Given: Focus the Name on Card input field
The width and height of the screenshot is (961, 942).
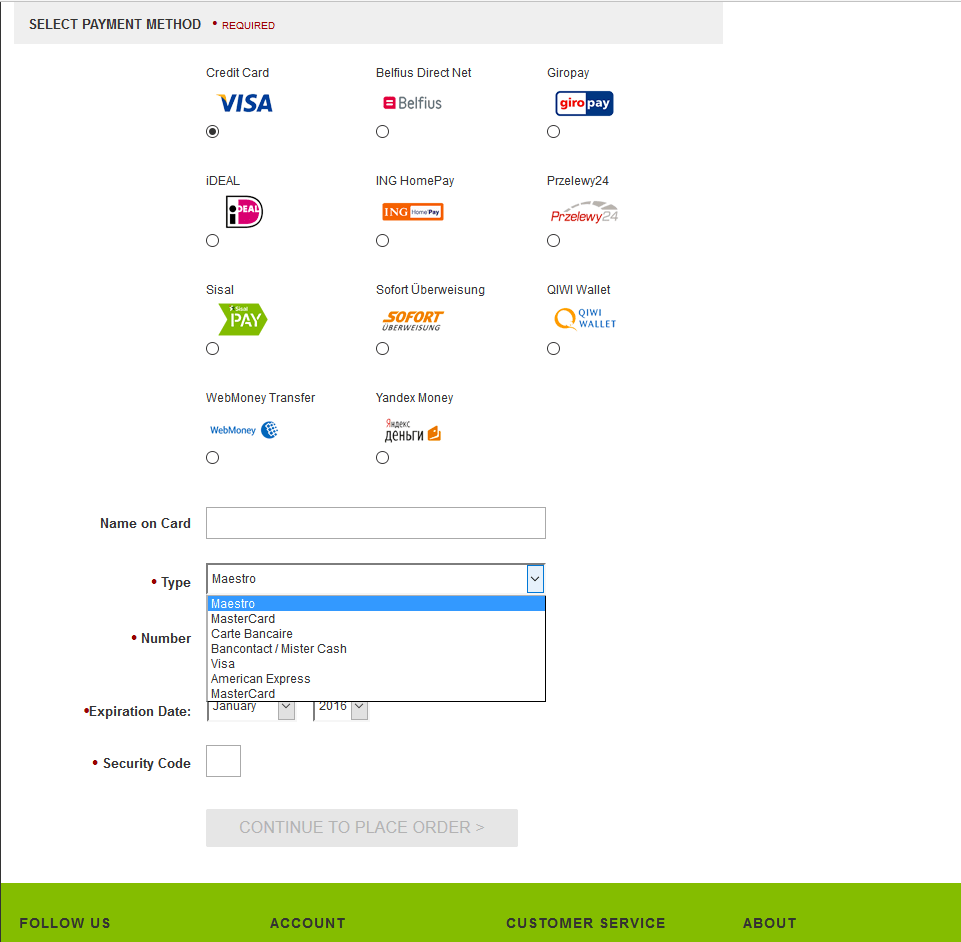Looking at the screenshot, I should 376,523.
